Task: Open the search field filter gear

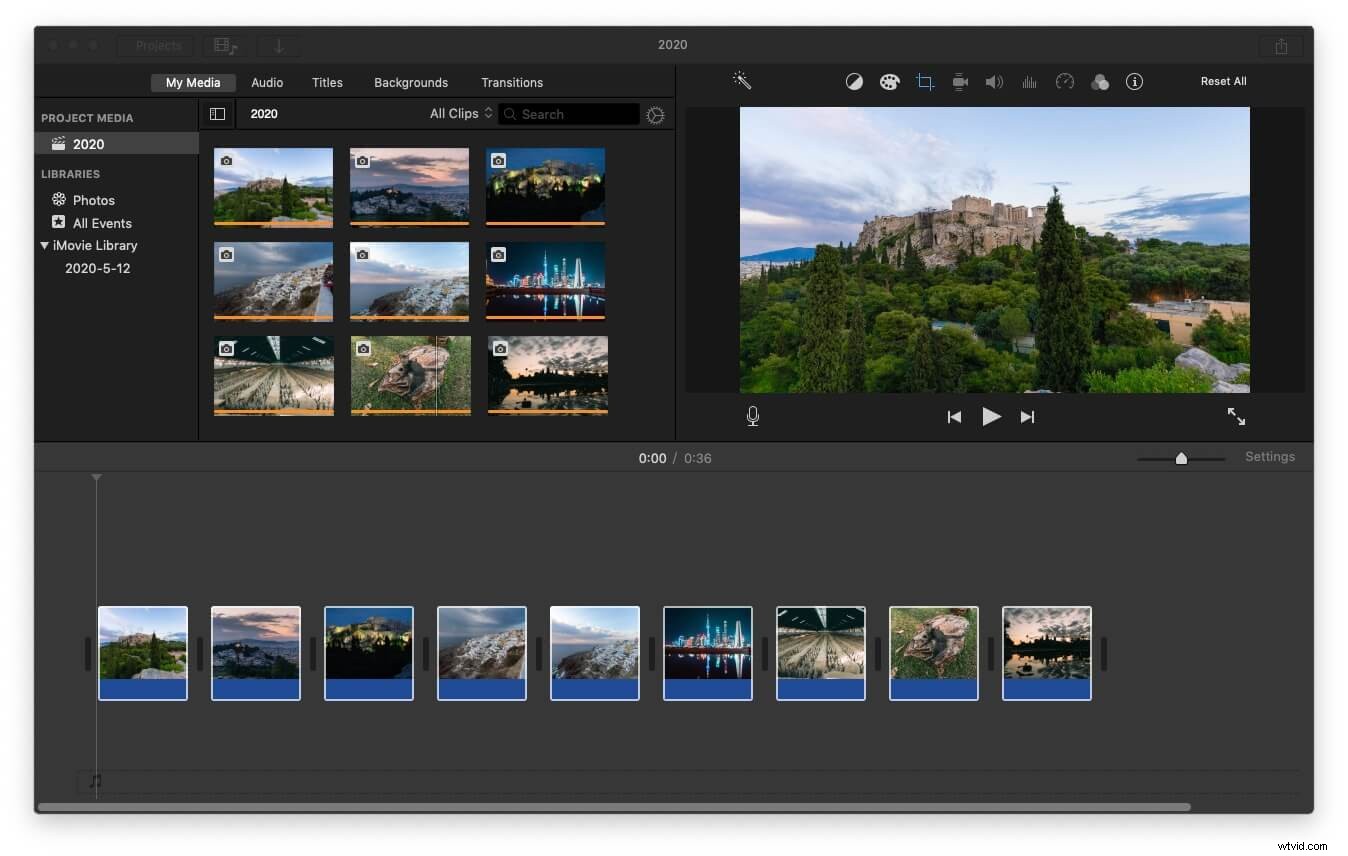Action: click(655, 114)
